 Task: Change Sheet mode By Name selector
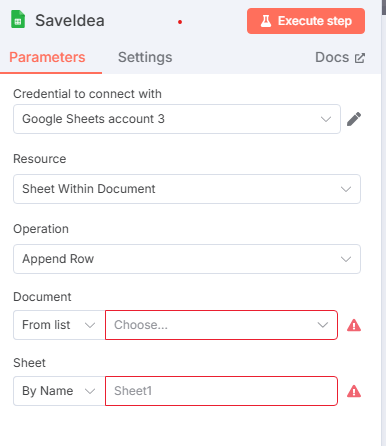tap(59, 391)
